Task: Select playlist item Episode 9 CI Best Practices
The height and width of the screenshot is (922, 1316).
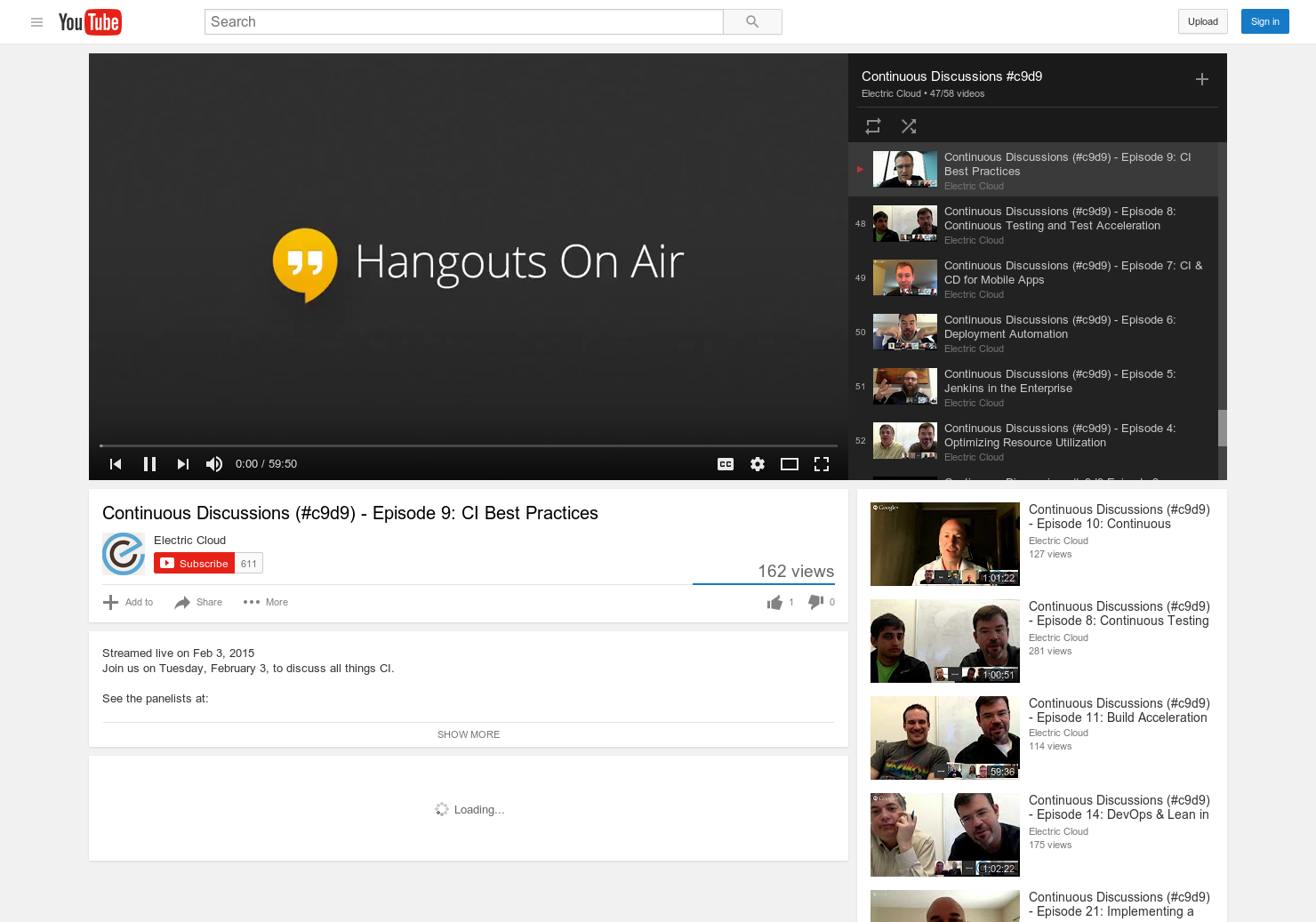Action: pyautogui.click(x=1033, y=170)
